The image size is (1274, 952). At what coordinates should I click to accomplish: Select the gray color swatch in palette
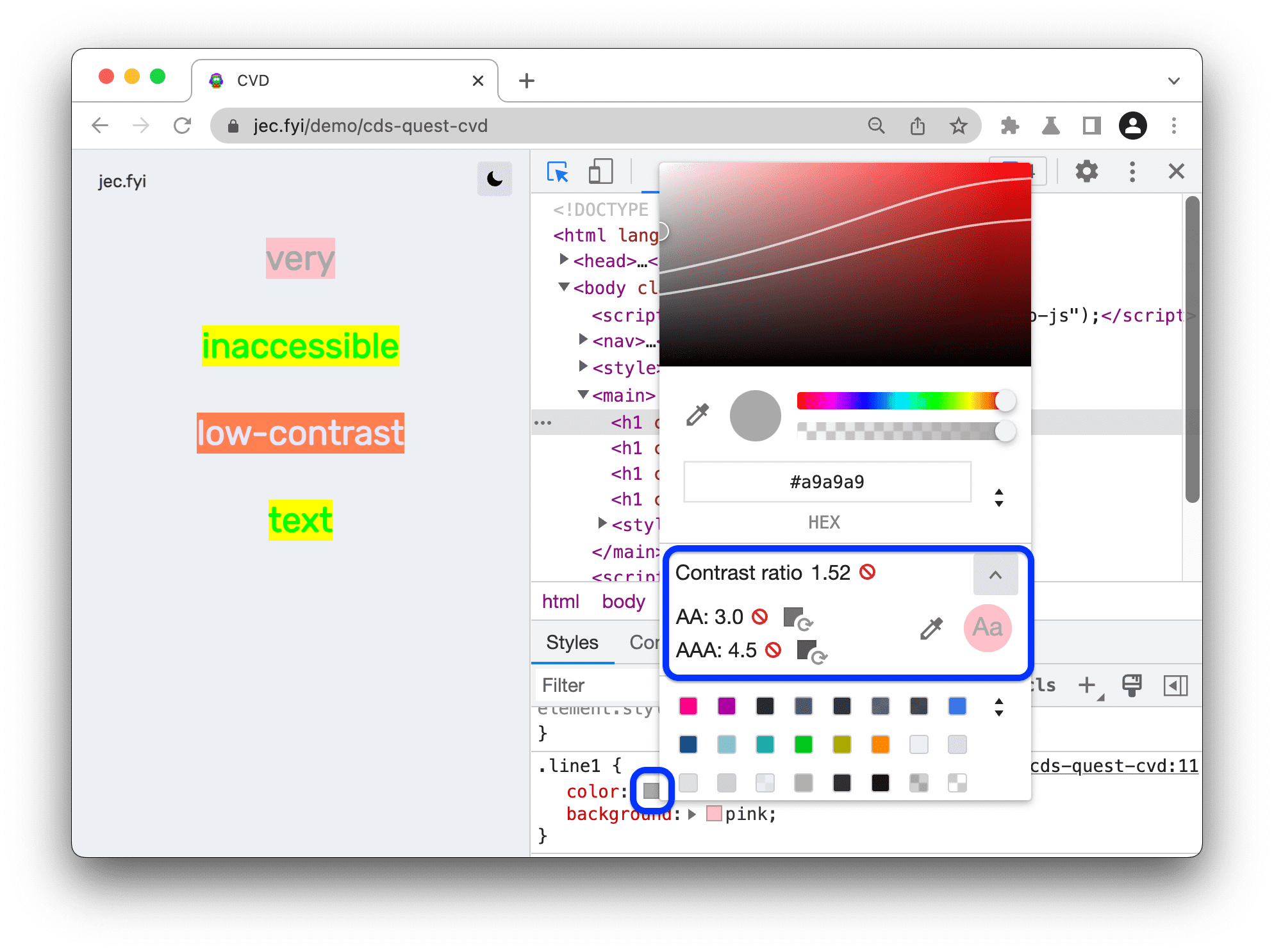pos(801,782)
